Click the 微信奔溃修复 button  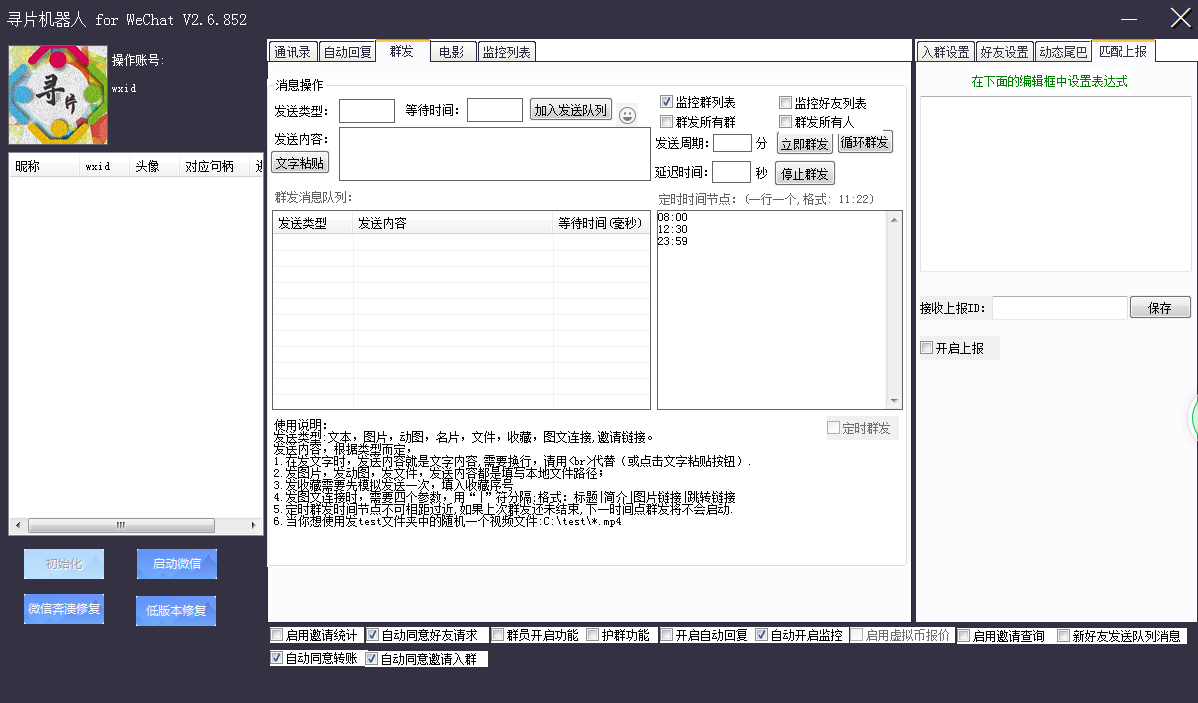64,609
